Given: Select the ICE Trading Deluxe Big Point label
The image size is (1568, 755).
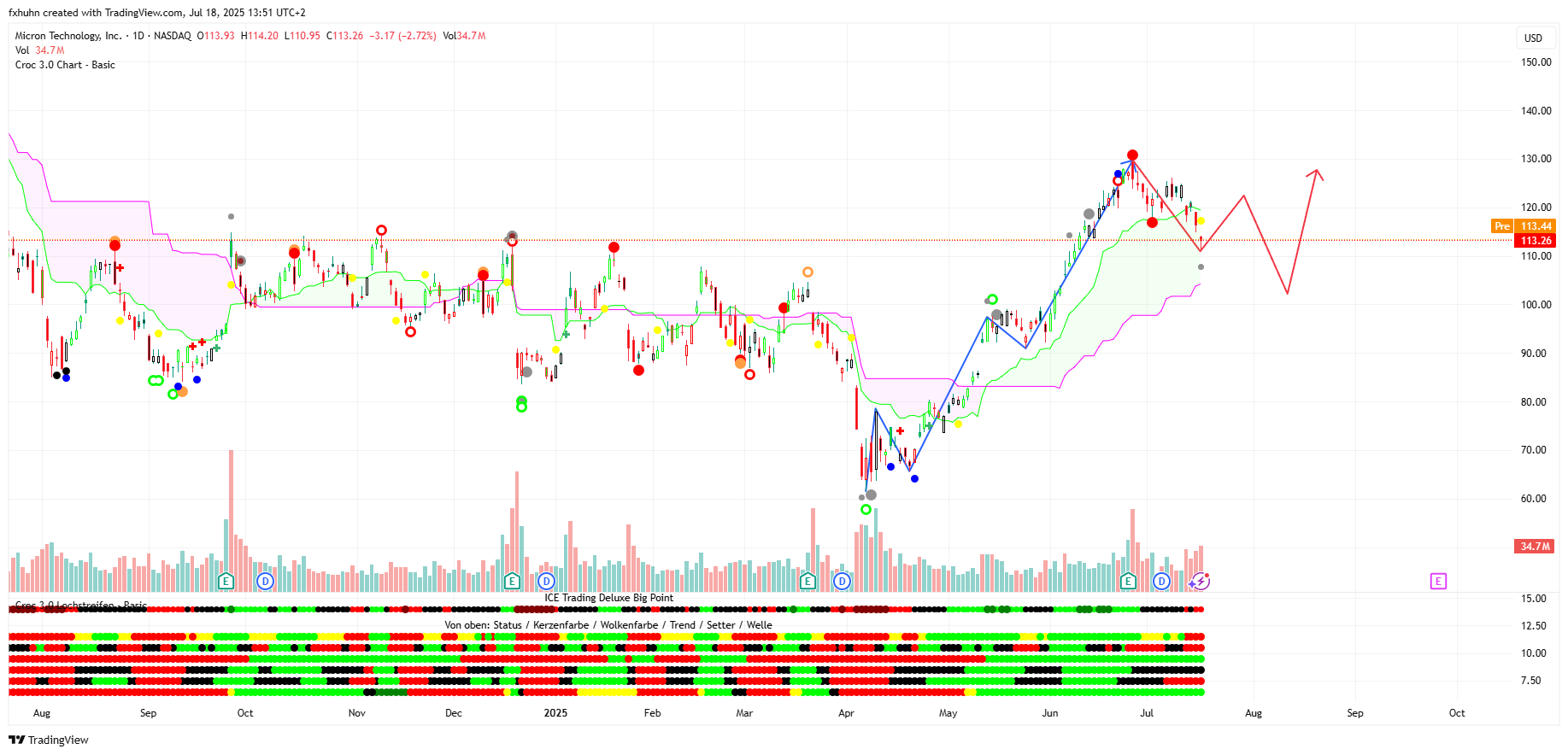Looking at the screenshot, I should [x=608, y=598].
